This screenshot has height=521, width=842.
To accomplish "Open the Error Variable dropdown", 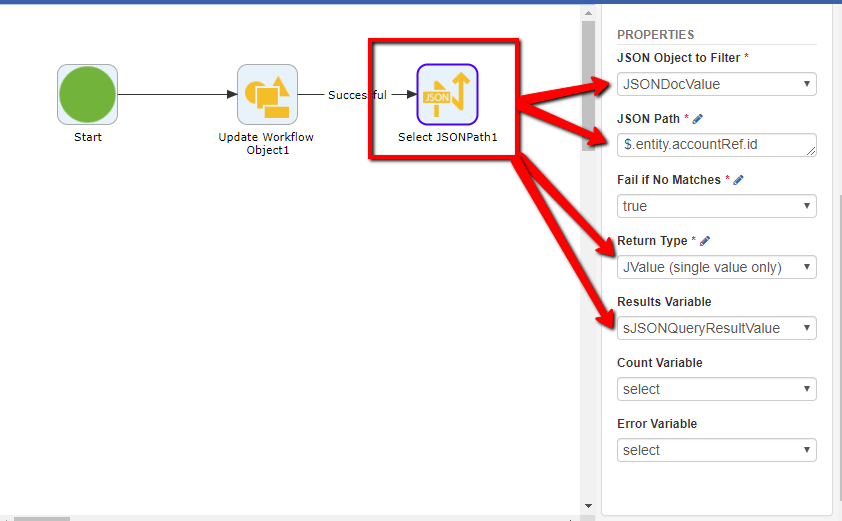I will 716,450.
